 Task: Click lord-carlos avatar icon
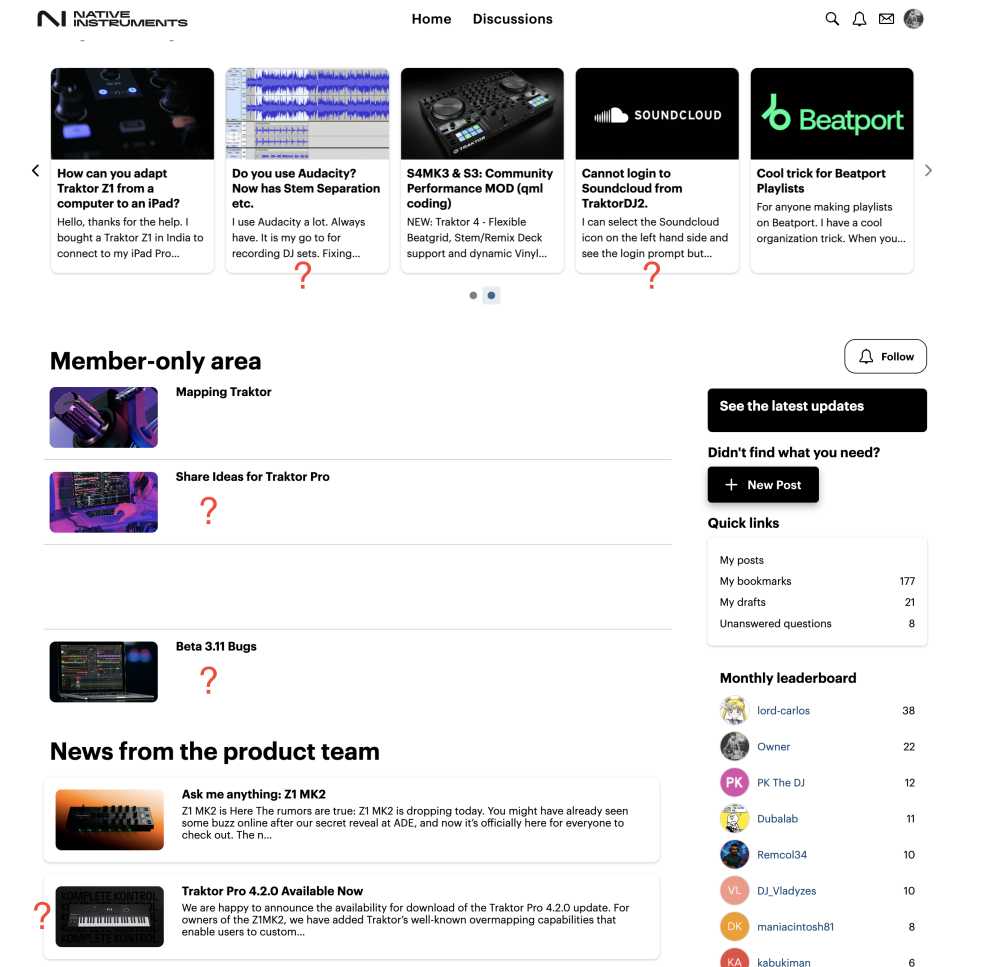click(735, 711)
